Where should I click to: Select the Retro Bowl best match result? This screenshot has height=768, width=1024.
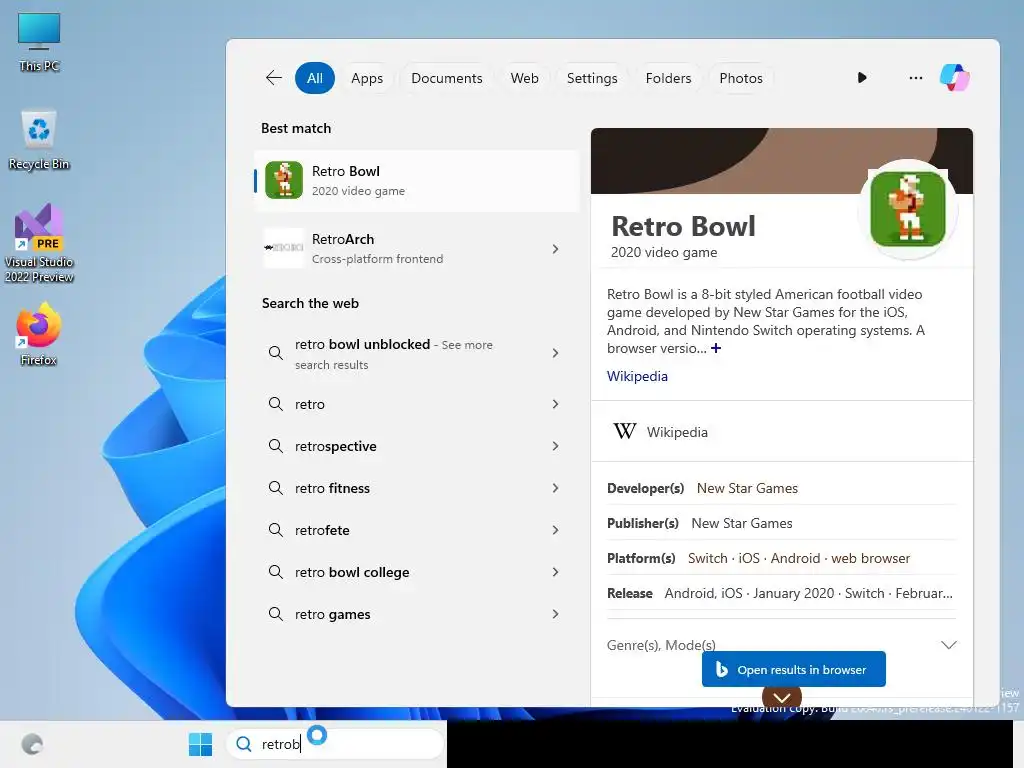point(417,181)
